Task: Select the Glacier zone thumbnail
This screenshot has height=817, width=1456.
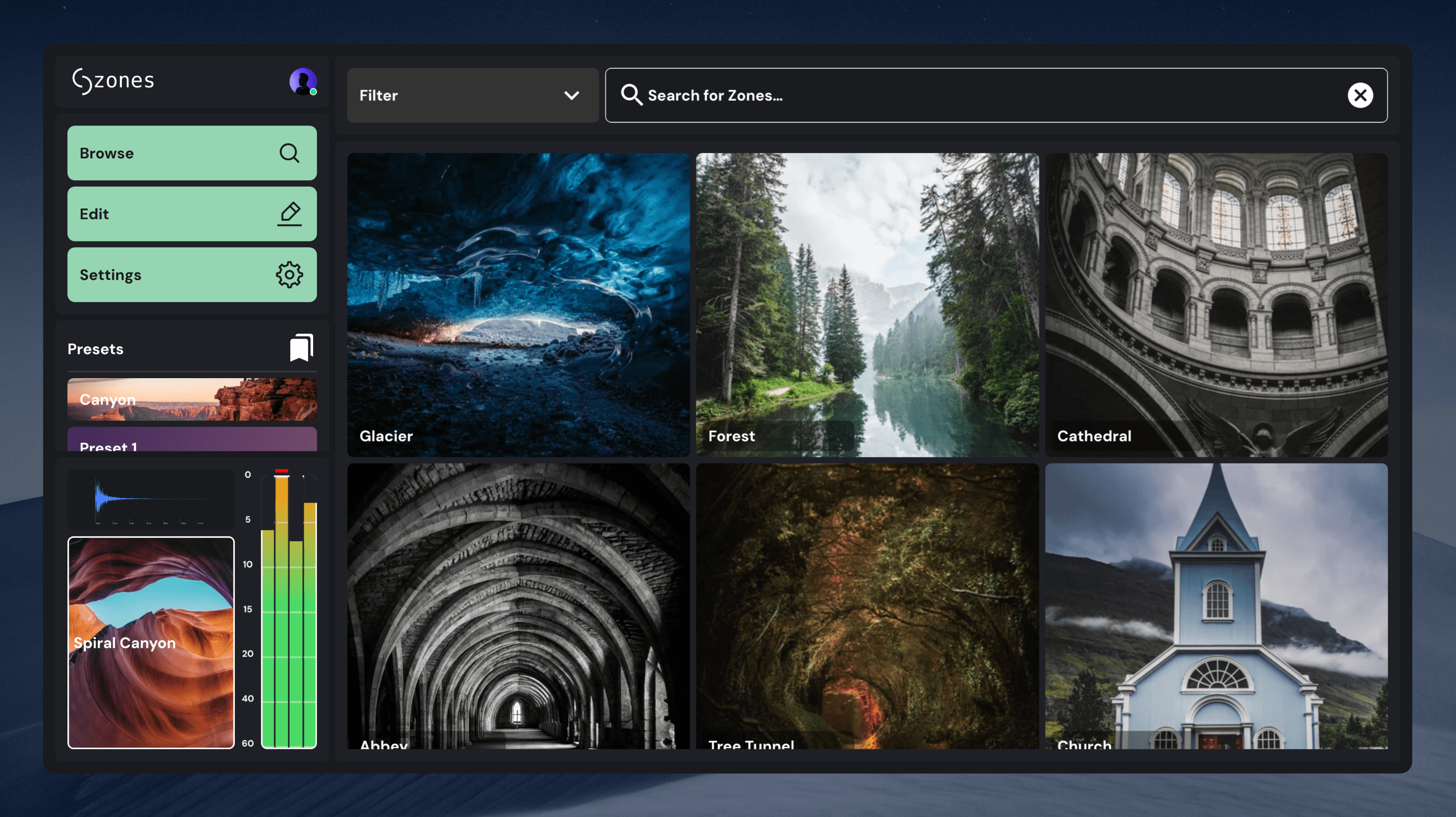Action: click(x=518, y=305)
